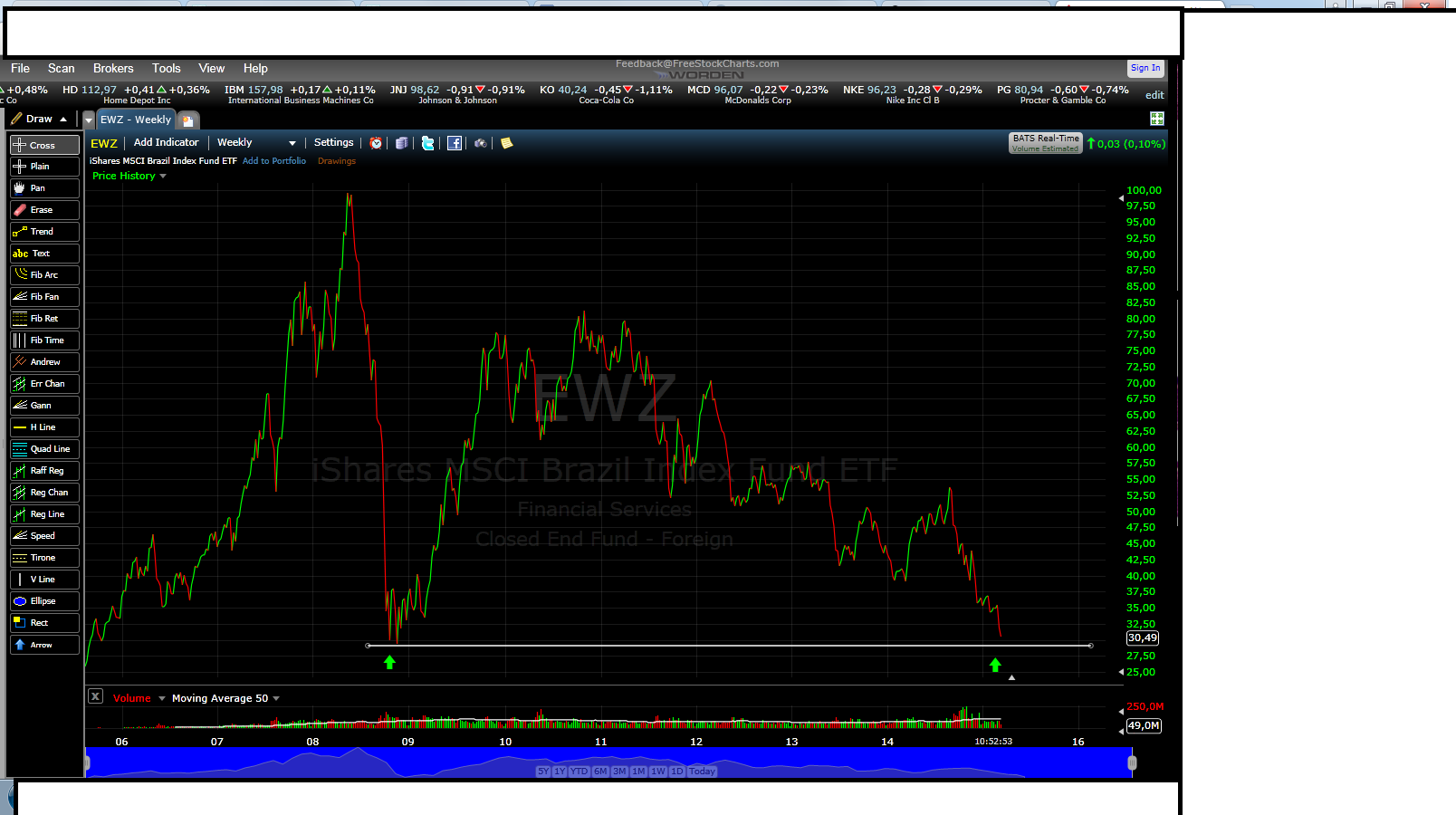The image size is (1456, 815).
Task: Click the camera snapshot icon
Action: pos(481,143)
